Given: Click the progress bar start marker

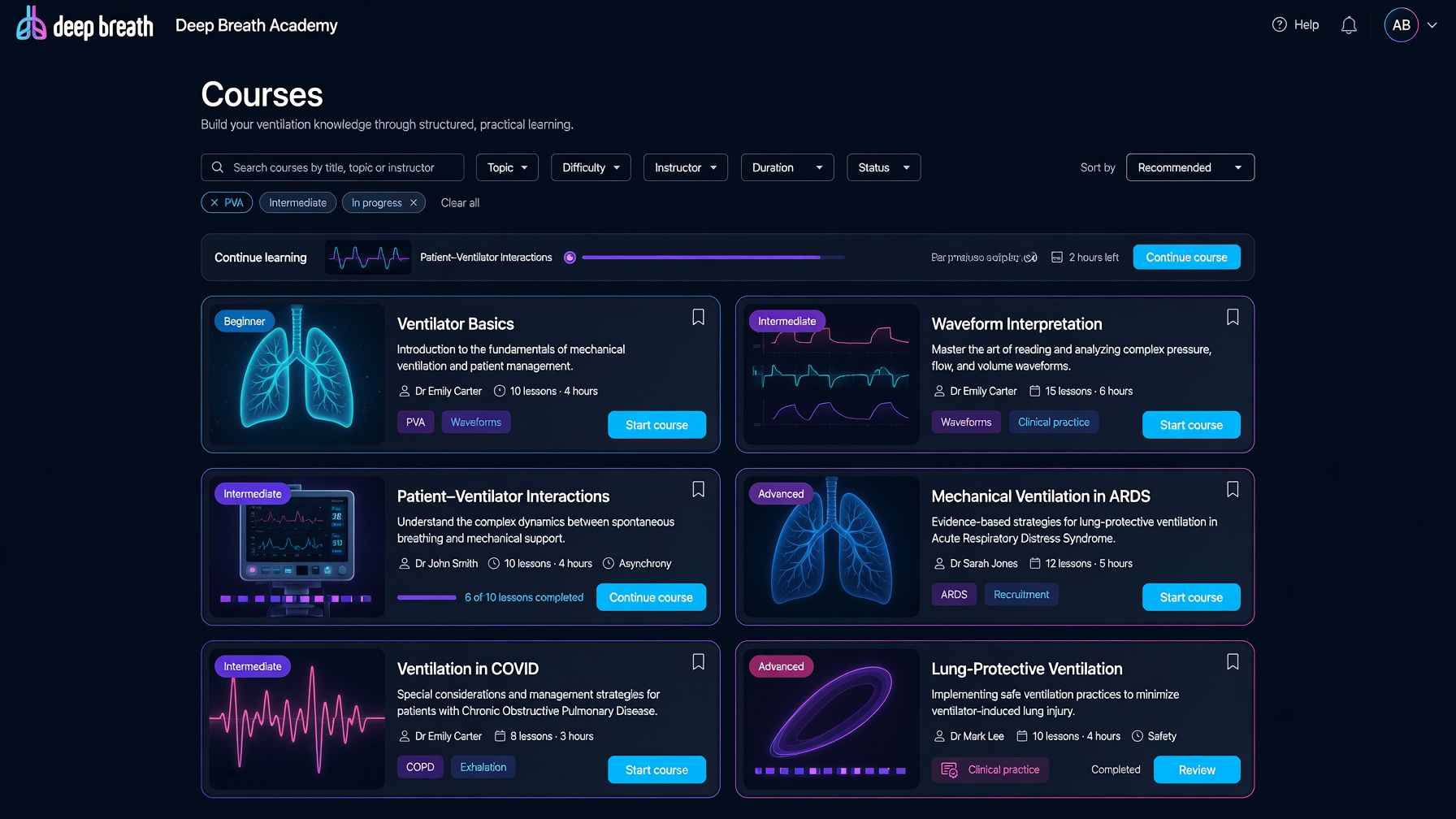Looking at the screenshot, I should 570,258.
